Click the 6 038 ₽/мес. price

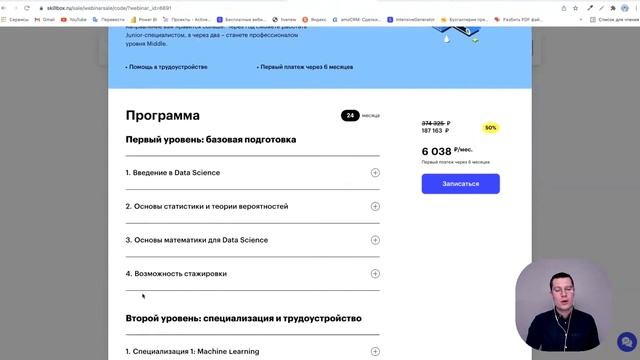[447, 151]
